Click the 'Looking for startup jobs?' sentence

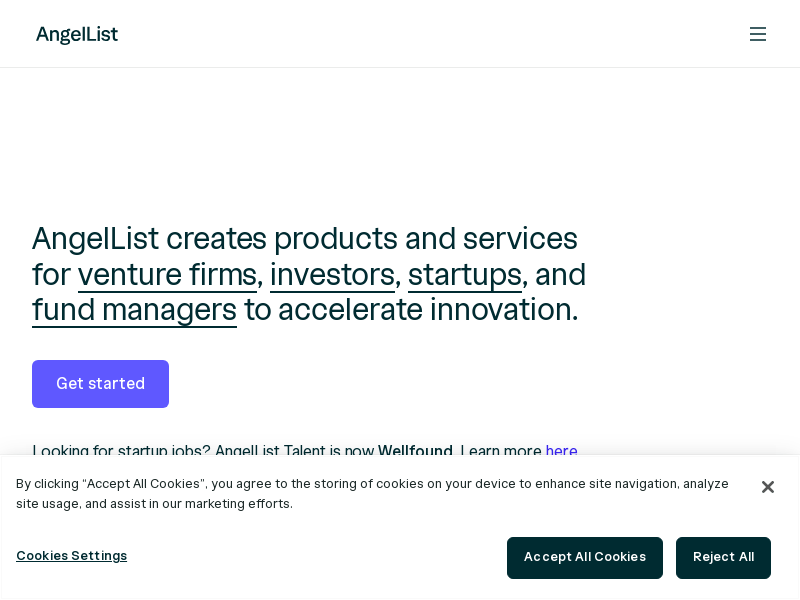tap(121, 450)
